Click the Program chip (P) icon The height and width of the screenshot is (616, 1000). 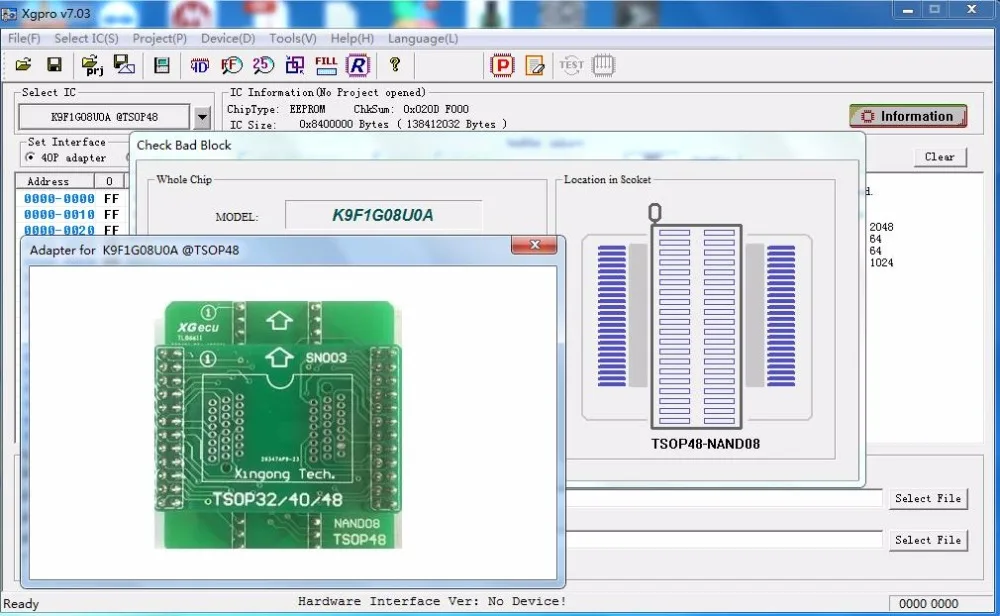(x=503, y=65)
